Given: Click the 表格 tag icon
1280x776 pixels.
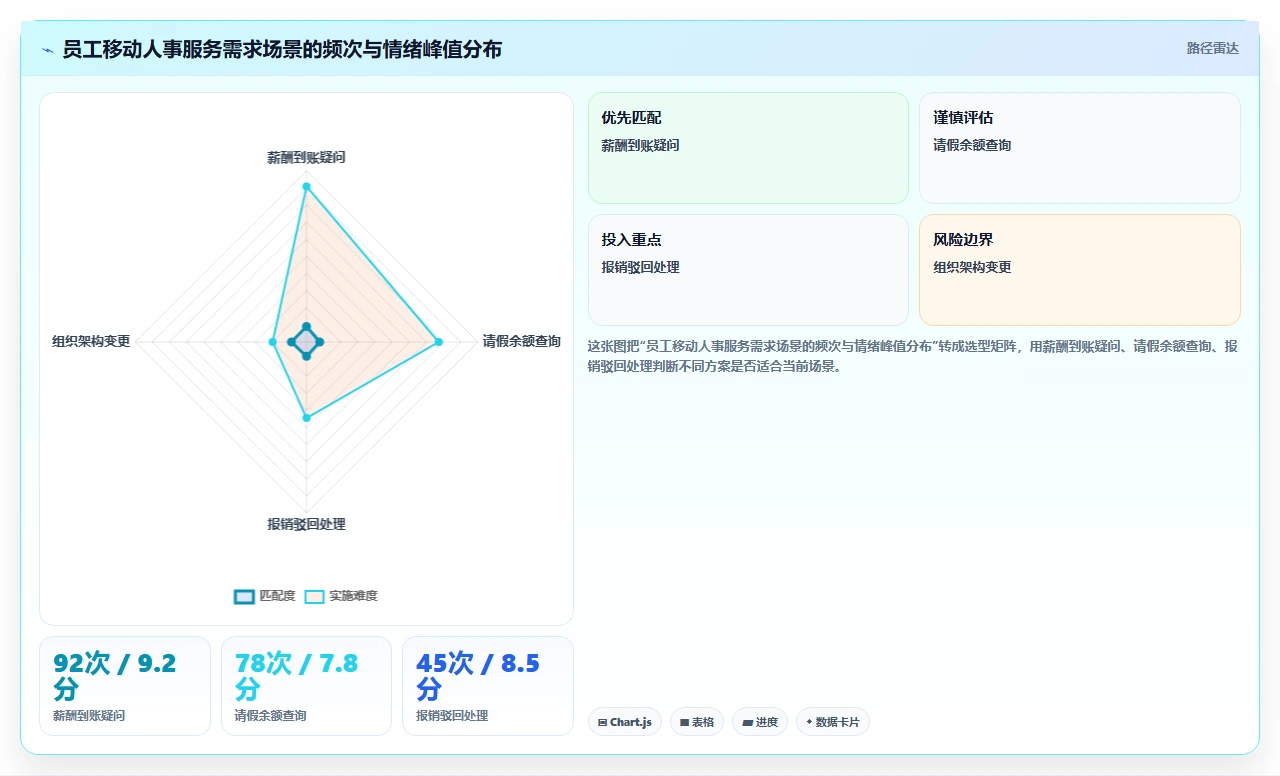Looking at the screenshot, I should tap(685, 722).
